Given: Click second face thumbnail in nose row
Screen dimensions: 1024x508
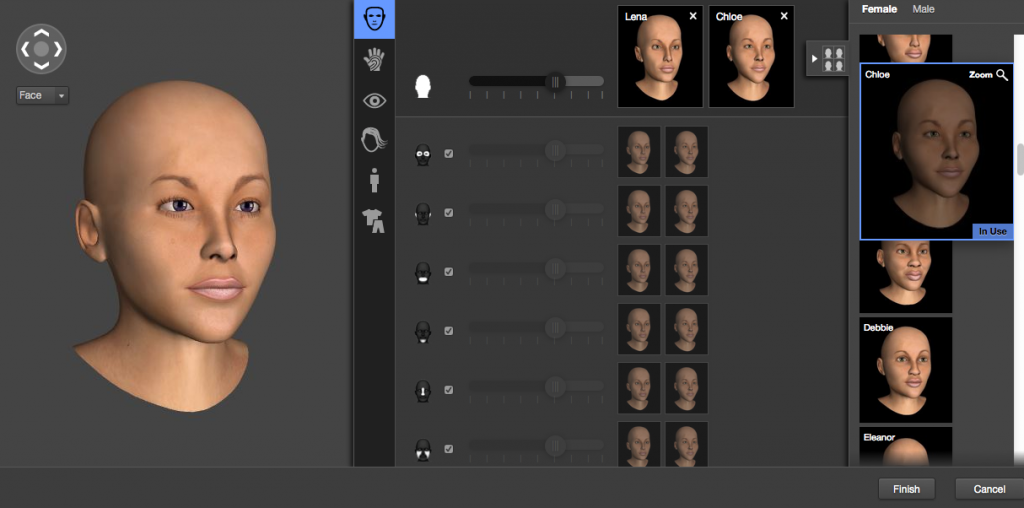Looking at the screenshot, I should pyautogui.click(x=686, y=388).
